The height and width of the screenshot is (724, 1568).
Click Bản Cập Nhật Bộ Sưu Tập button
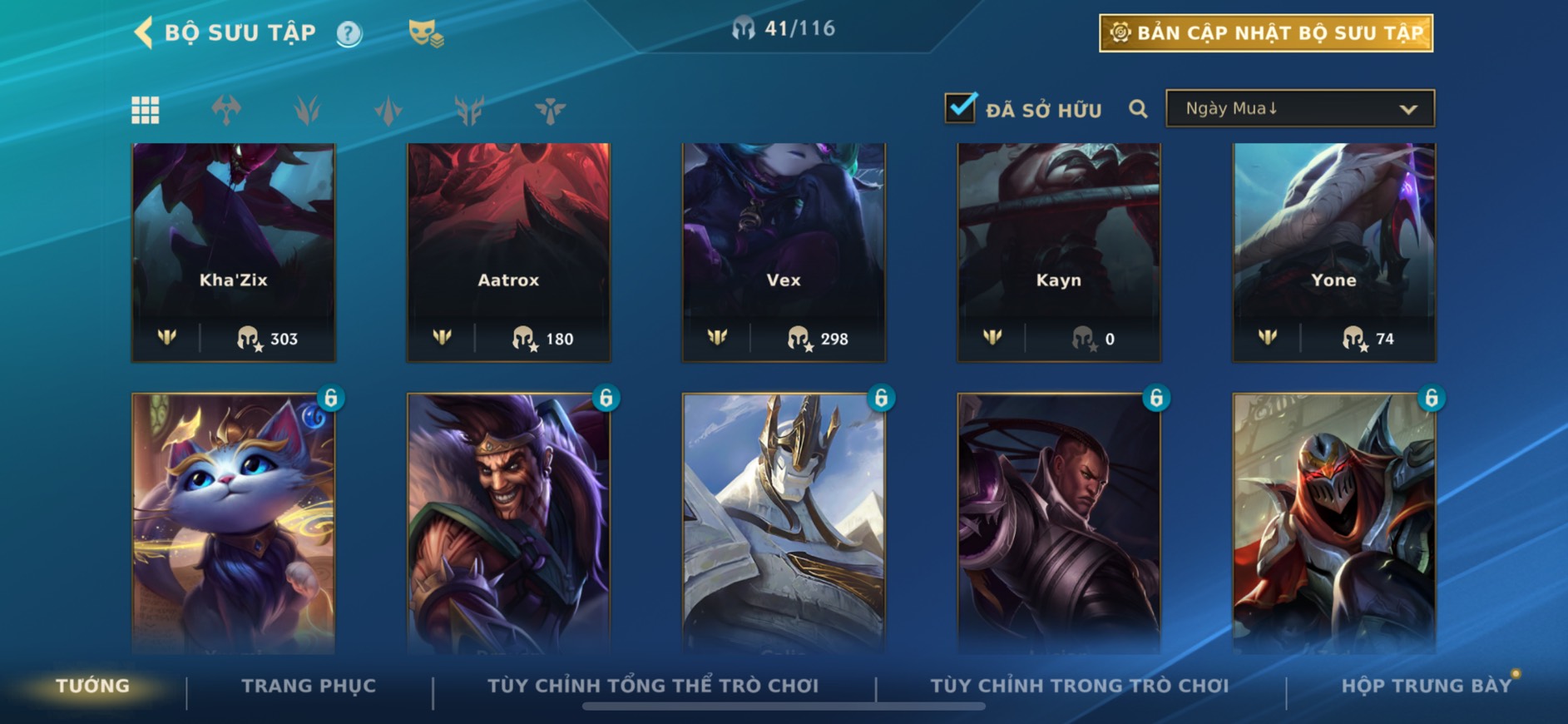tap(1266, 33)
